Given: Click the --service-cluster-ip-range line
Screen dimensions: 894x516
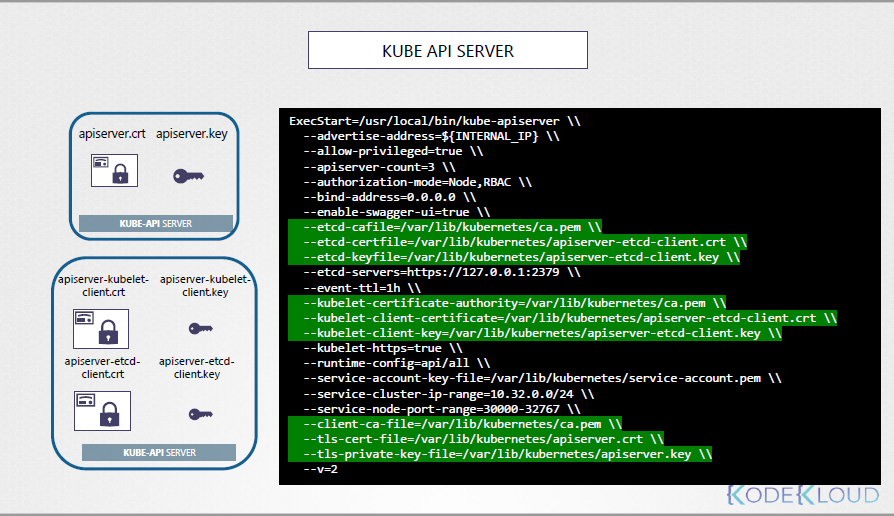Looking at the screenshot, I should coord(449,394).
